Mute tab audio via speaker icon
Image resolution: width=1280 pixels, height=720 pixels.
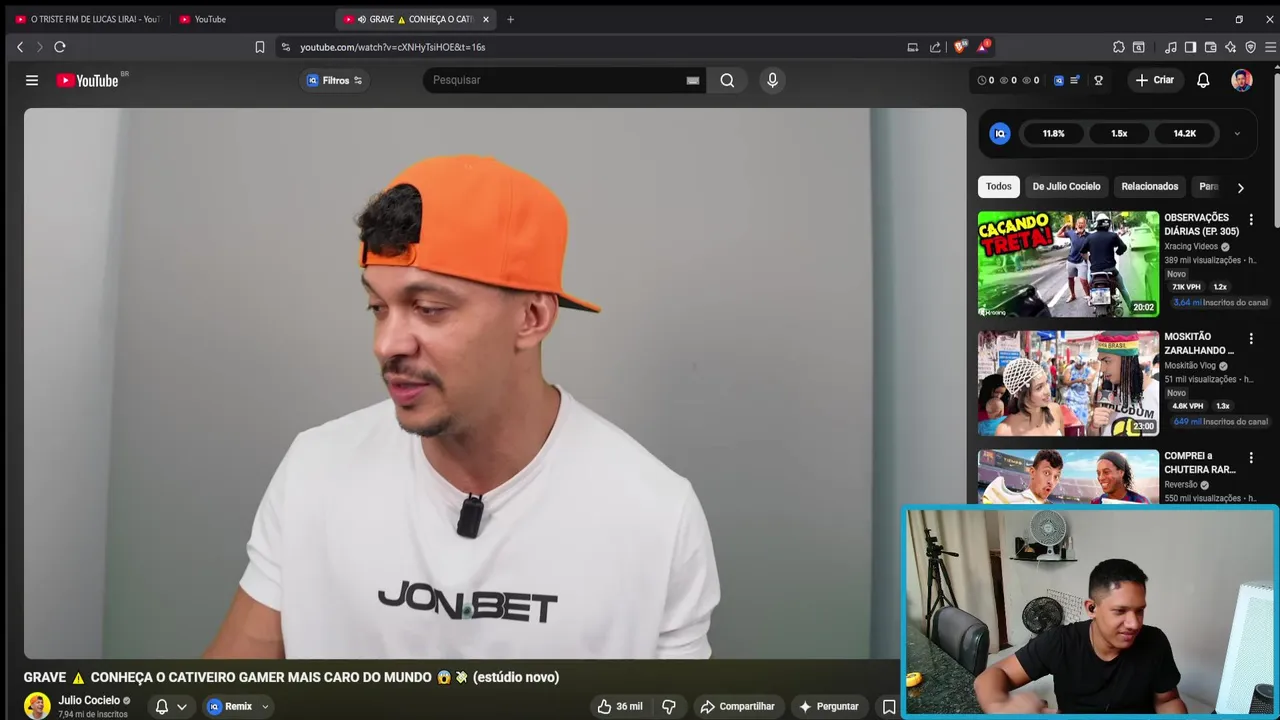[x=361, y=19]
